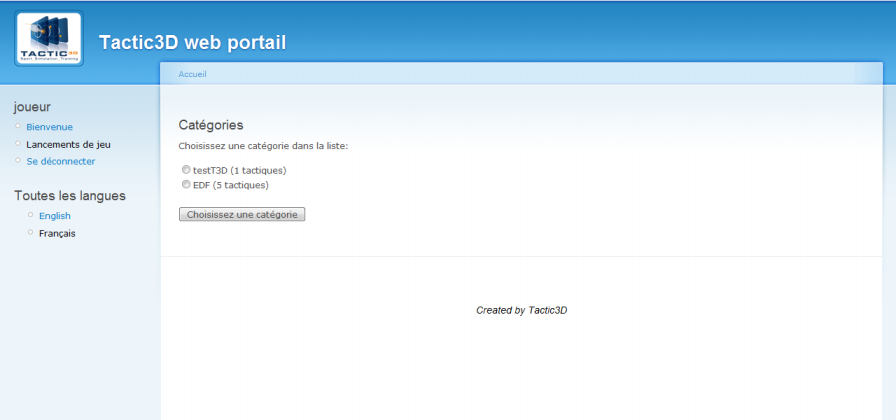Screen dimensions: 896x420
Task: Click the bullet icon beside Se déconnecter
Action: coord(17,160)
